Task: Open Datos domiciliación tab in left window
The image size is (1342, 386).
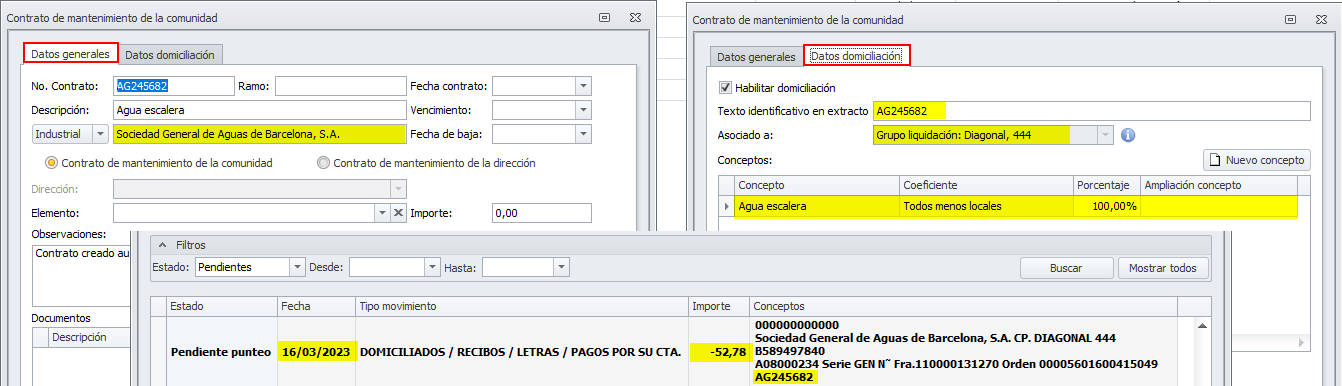Action: 171,54
